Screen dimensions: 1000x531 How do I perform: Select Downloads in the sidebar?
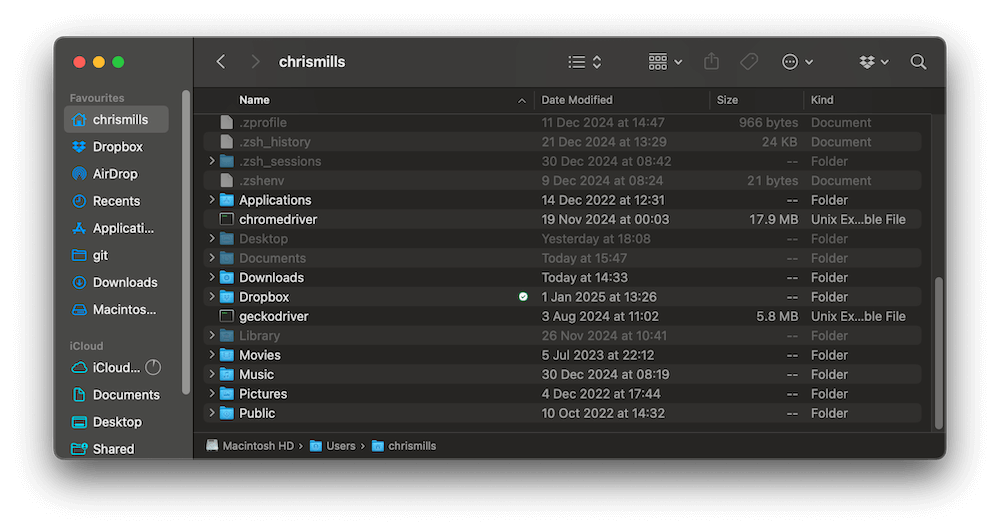[x=125, y=282]
